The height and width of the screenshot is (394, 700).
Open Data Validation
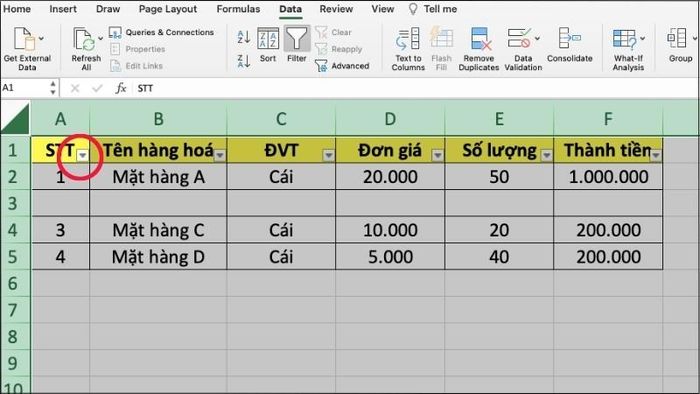[x=523, y=49]
